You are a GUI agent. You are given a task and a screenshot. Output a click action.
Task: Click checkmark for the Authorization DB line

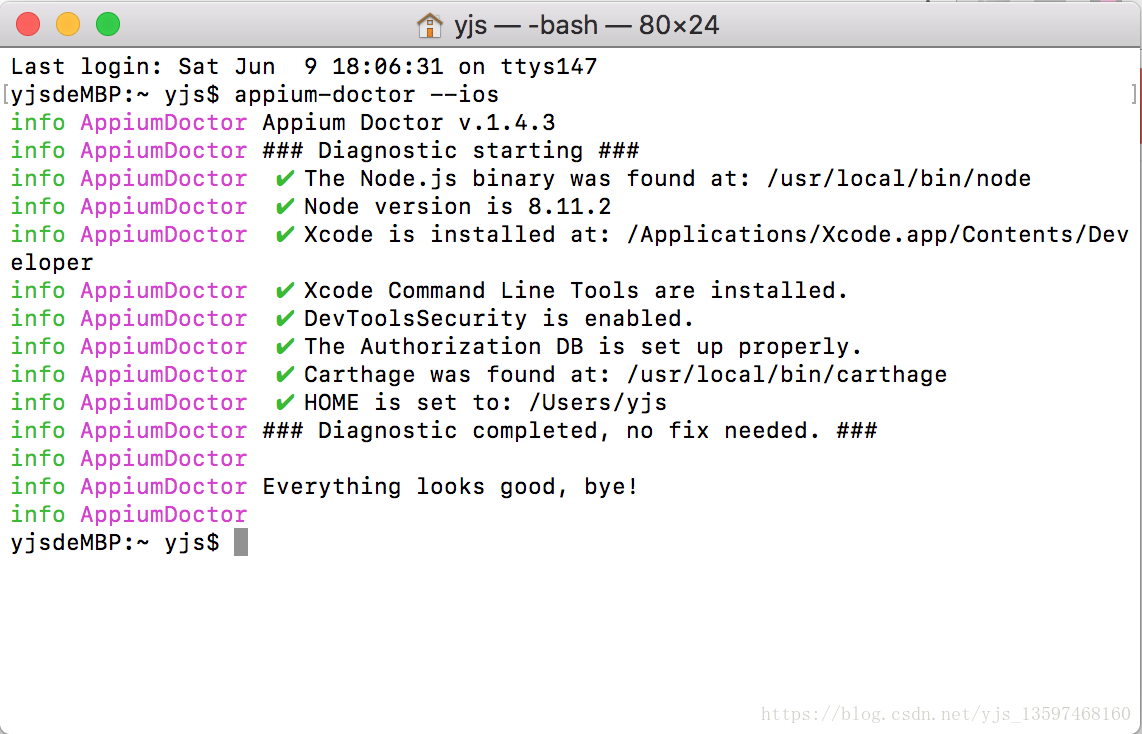point(285,347)
